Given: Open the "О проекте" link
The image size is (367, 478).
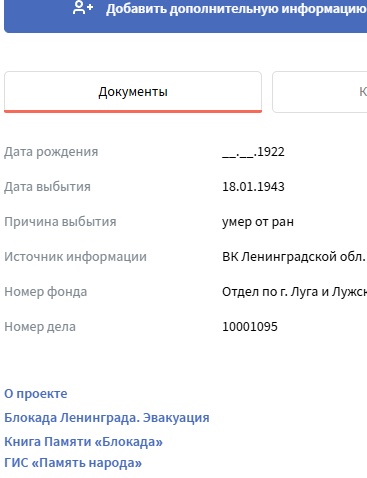Looking at the screenshot, I should (36, 394).
